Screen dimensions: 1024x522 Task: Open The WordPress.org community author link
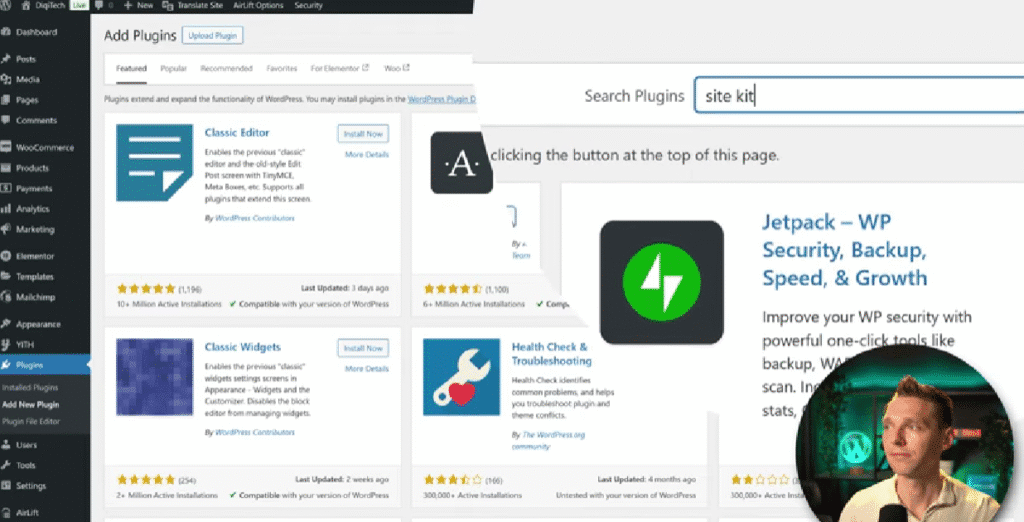point(549,440)
